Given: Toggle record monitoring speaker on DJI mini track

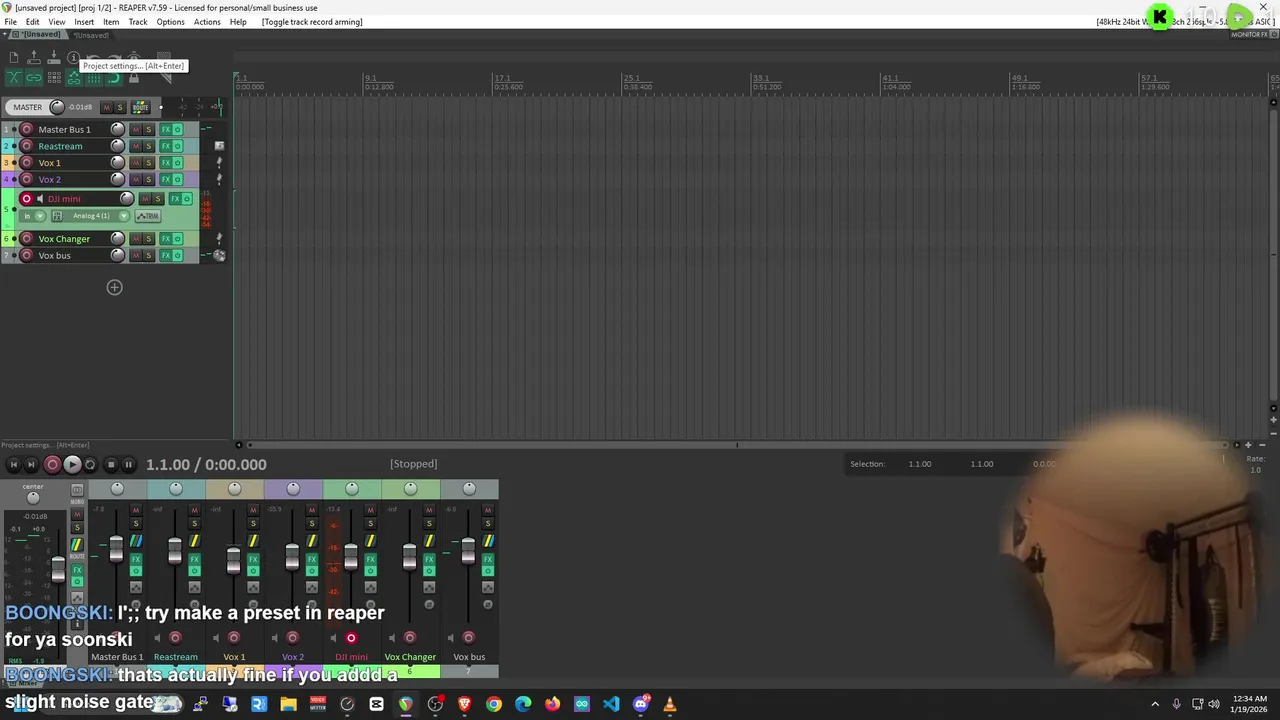Looking at the screenshot, I should pos(40,199).
